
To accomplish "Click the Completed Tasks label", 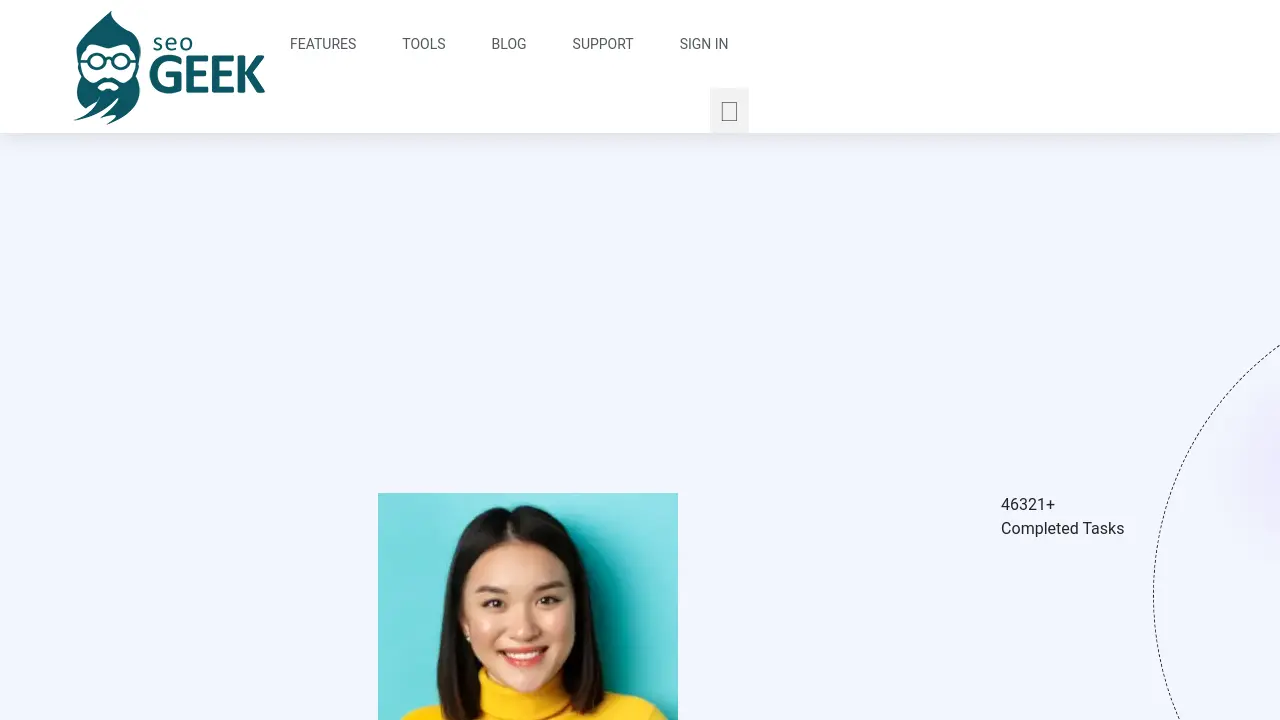I will click(1062, 529).
